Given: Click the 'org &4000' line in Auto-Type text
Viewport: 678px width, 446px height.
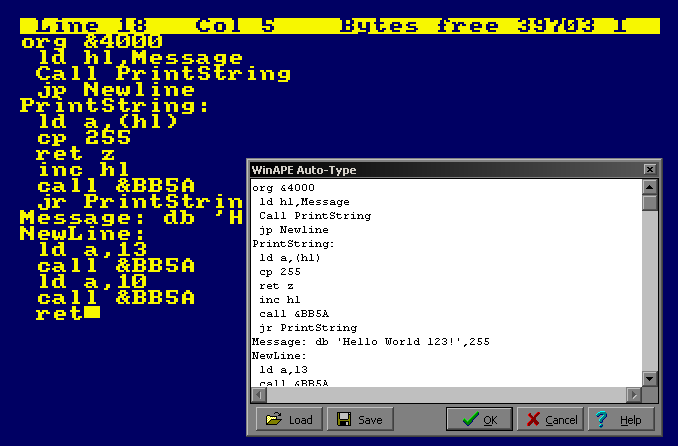Looking at the screenshot, I should coord(283,188).
